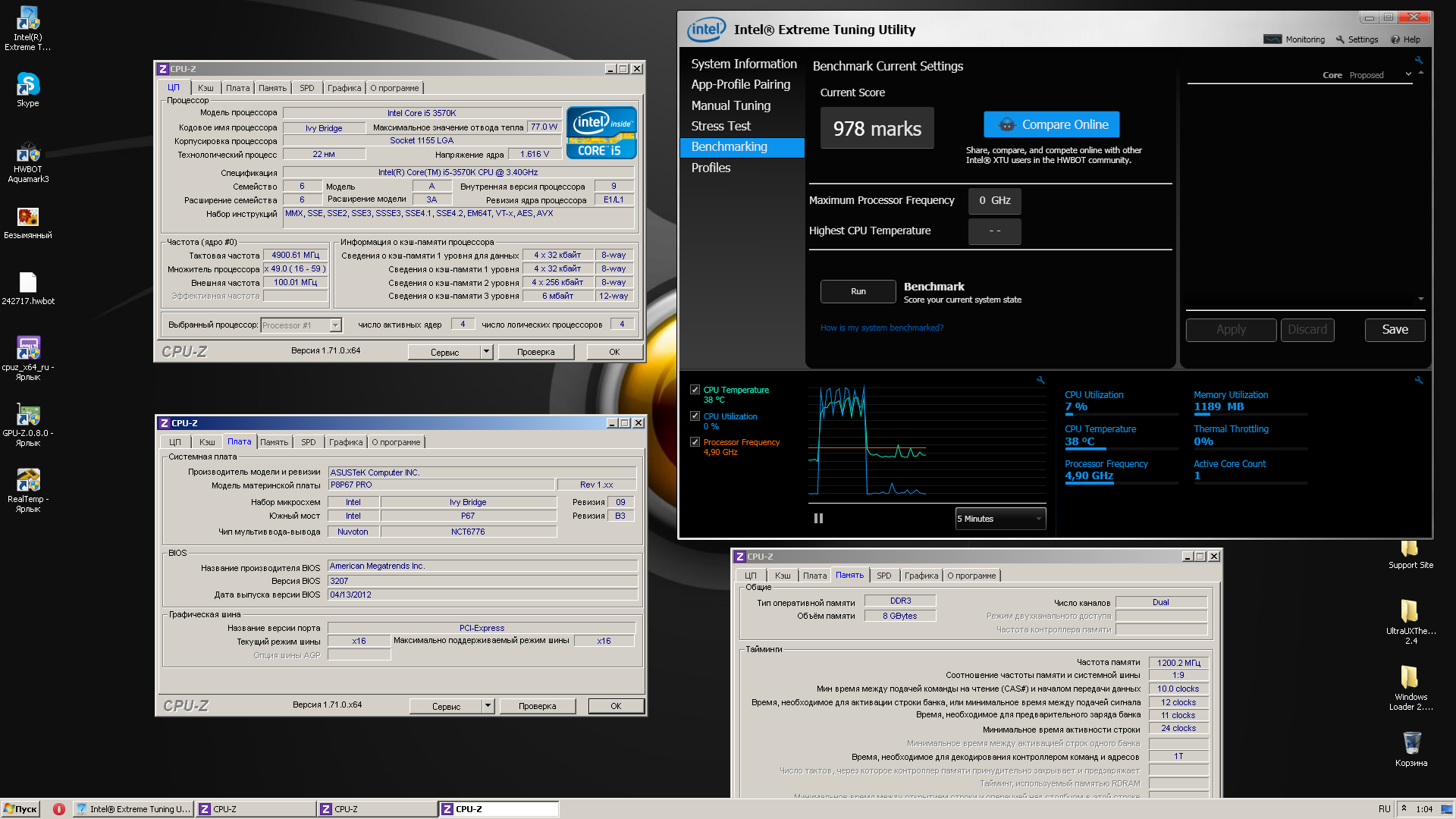Click the taskbar clock showing 1:04
The height and width of the screenshot is (819, 1456).
1424,809
